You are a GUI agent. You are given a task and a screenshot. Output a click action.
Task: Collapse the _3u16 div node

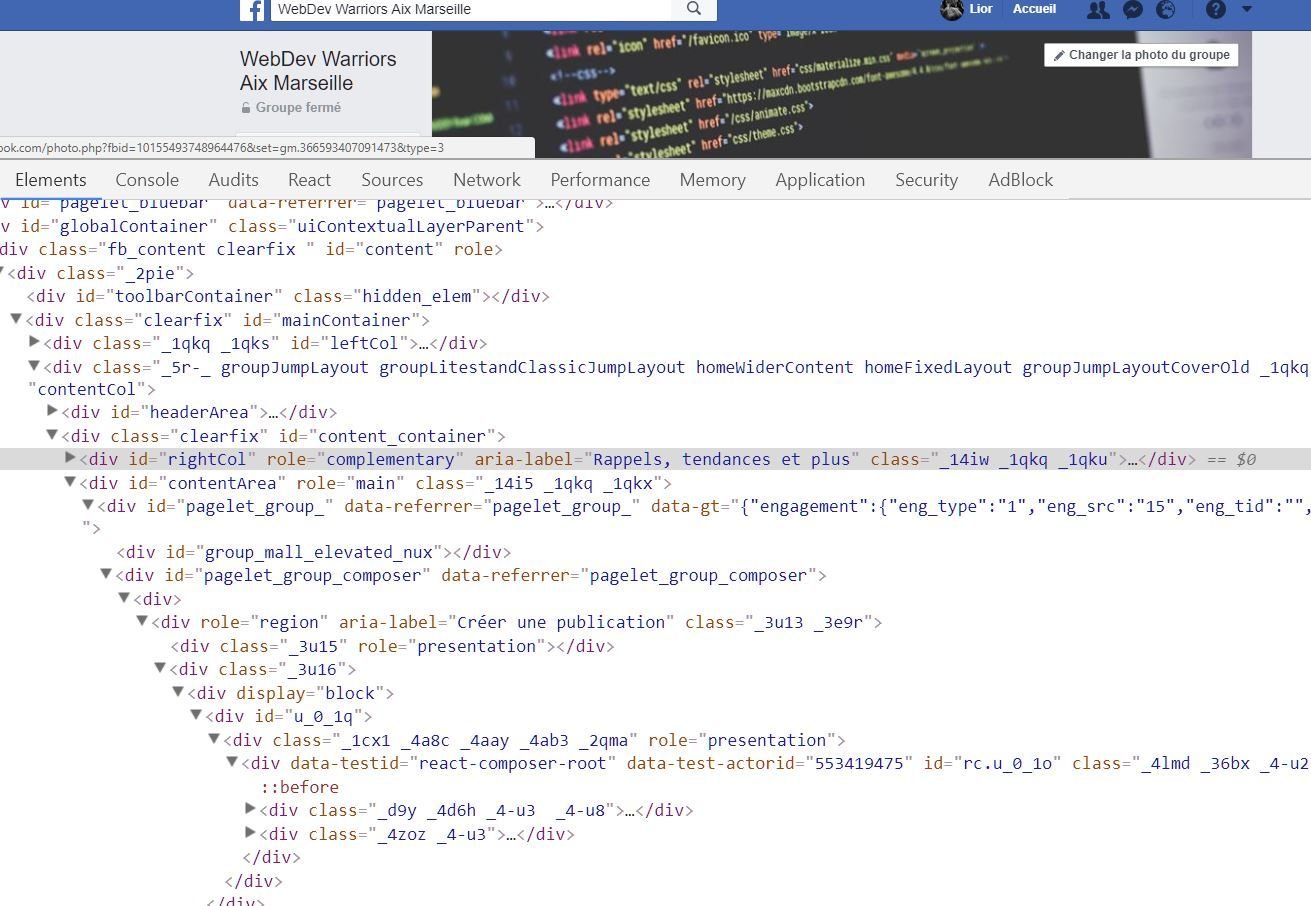point(160,668)
